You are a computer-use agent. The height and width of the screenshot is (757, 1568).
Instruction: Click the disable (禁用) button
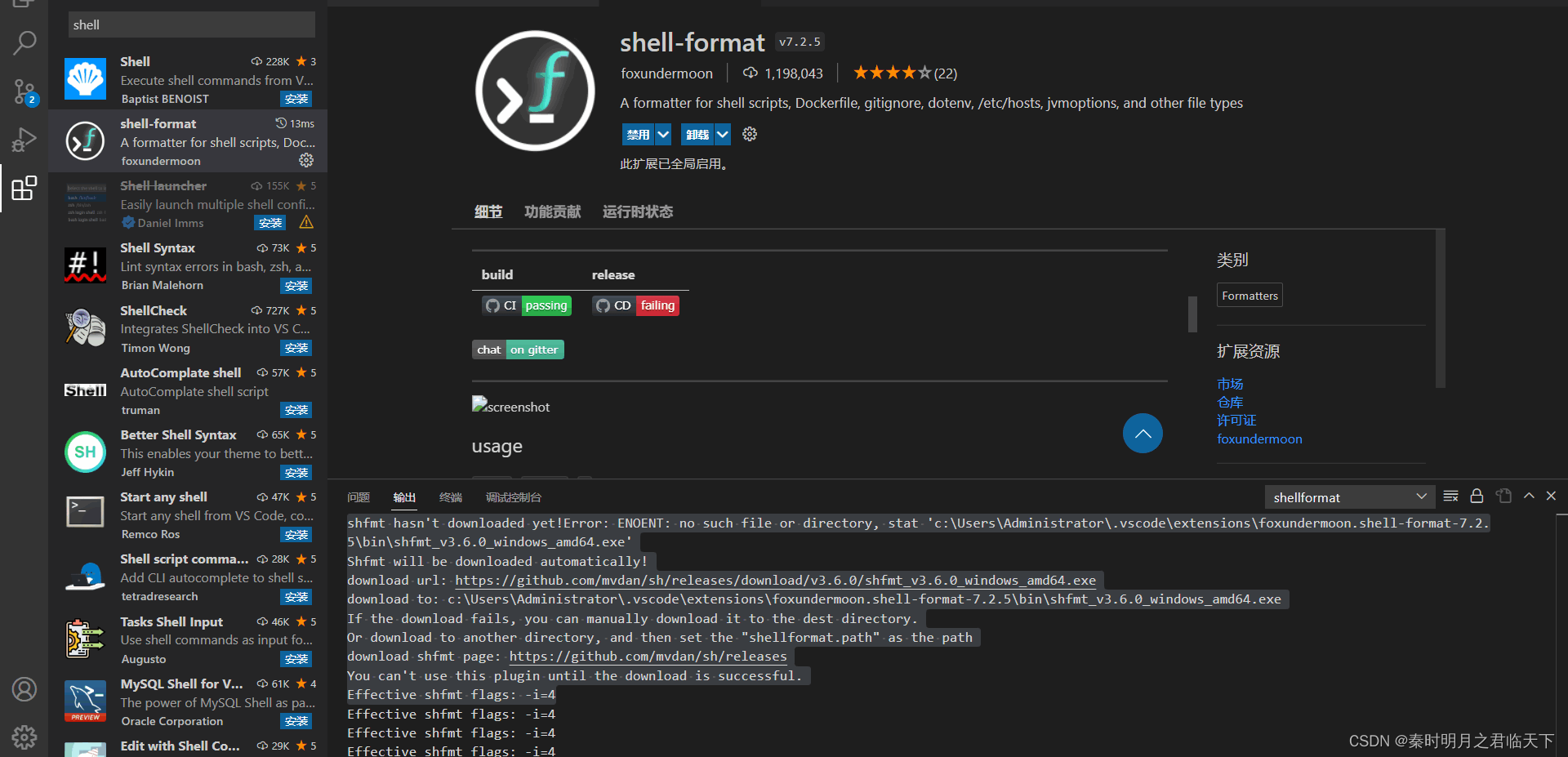click(638, 134)
